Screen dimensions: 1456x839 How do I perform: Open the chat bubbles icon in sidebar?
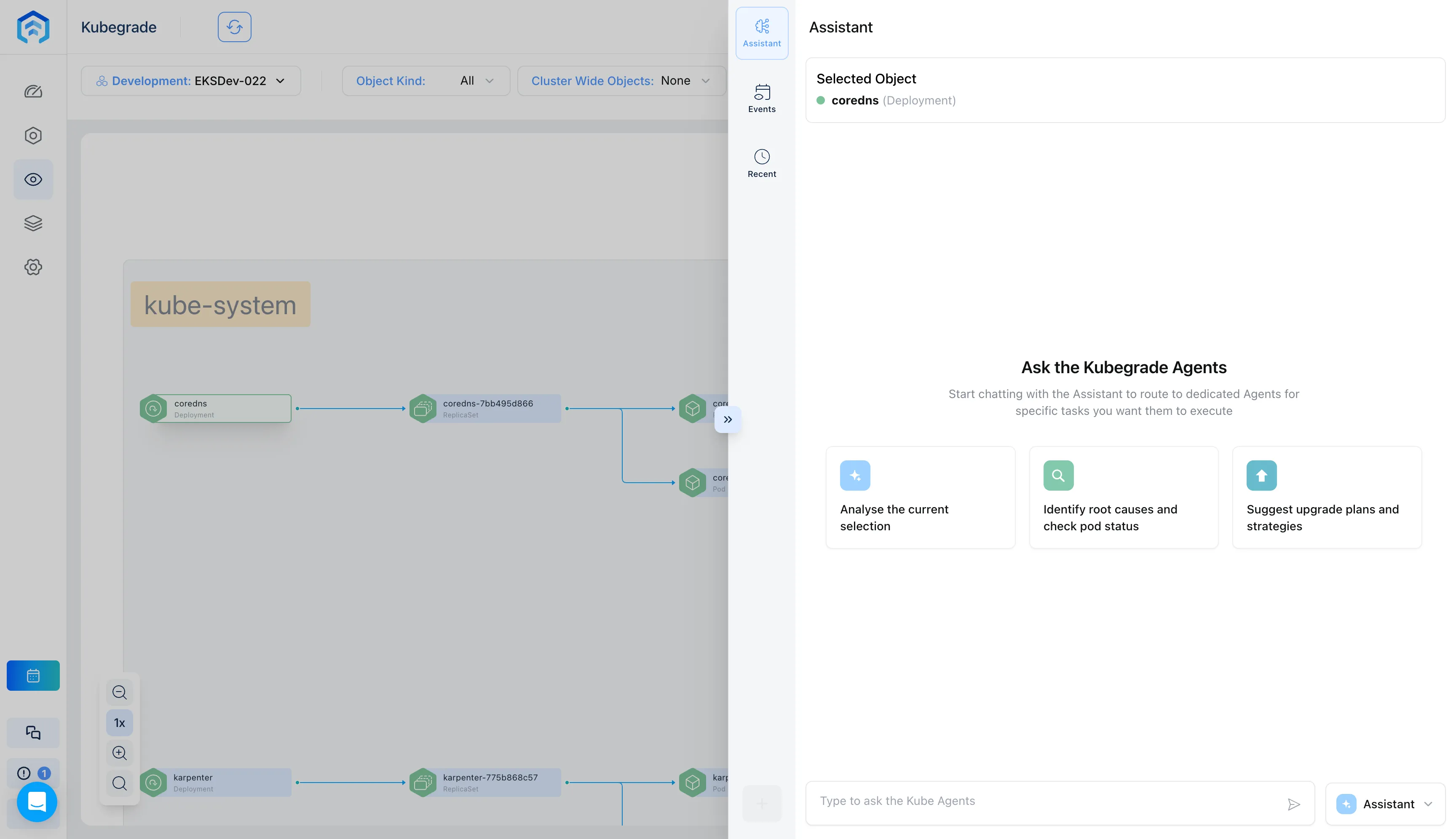pyautogui.click(x=33, y=732)
